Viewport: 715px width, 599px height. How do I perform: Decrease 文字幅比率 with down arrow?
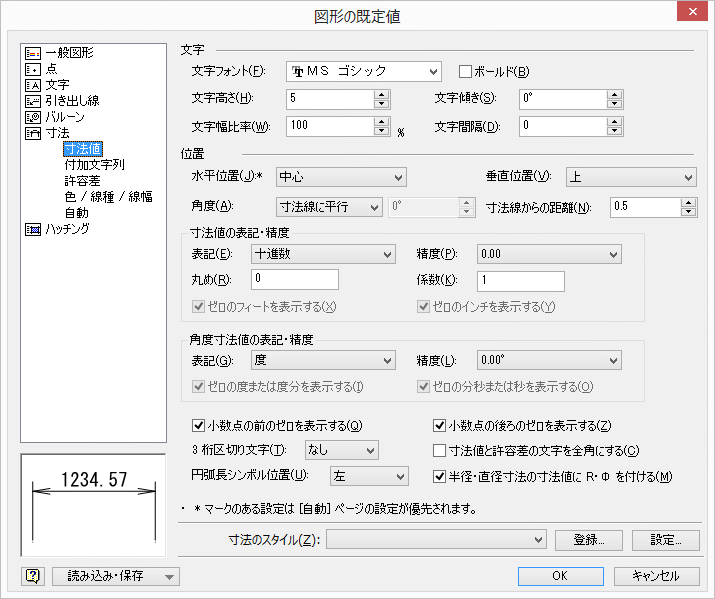coord(381,131)
